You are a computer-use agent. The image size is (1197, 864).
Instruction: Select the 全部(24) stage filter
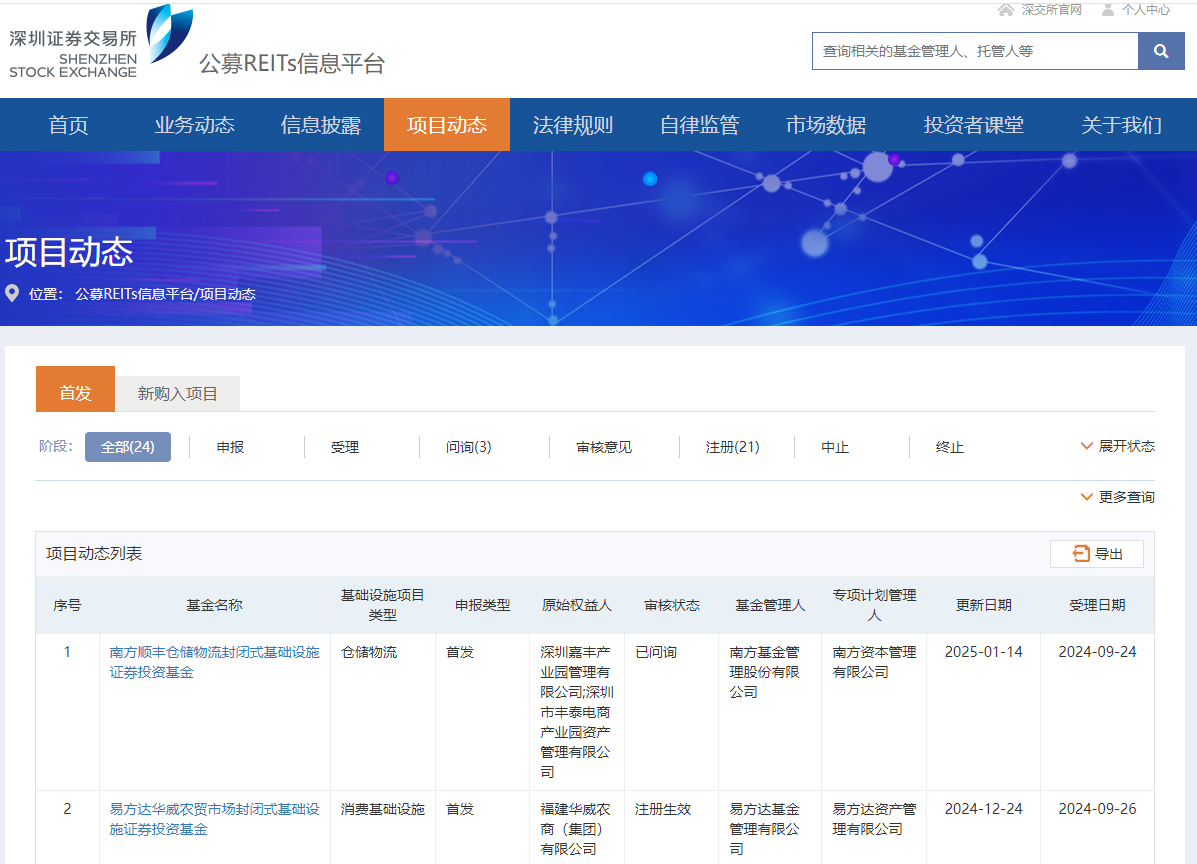[128, 447]
